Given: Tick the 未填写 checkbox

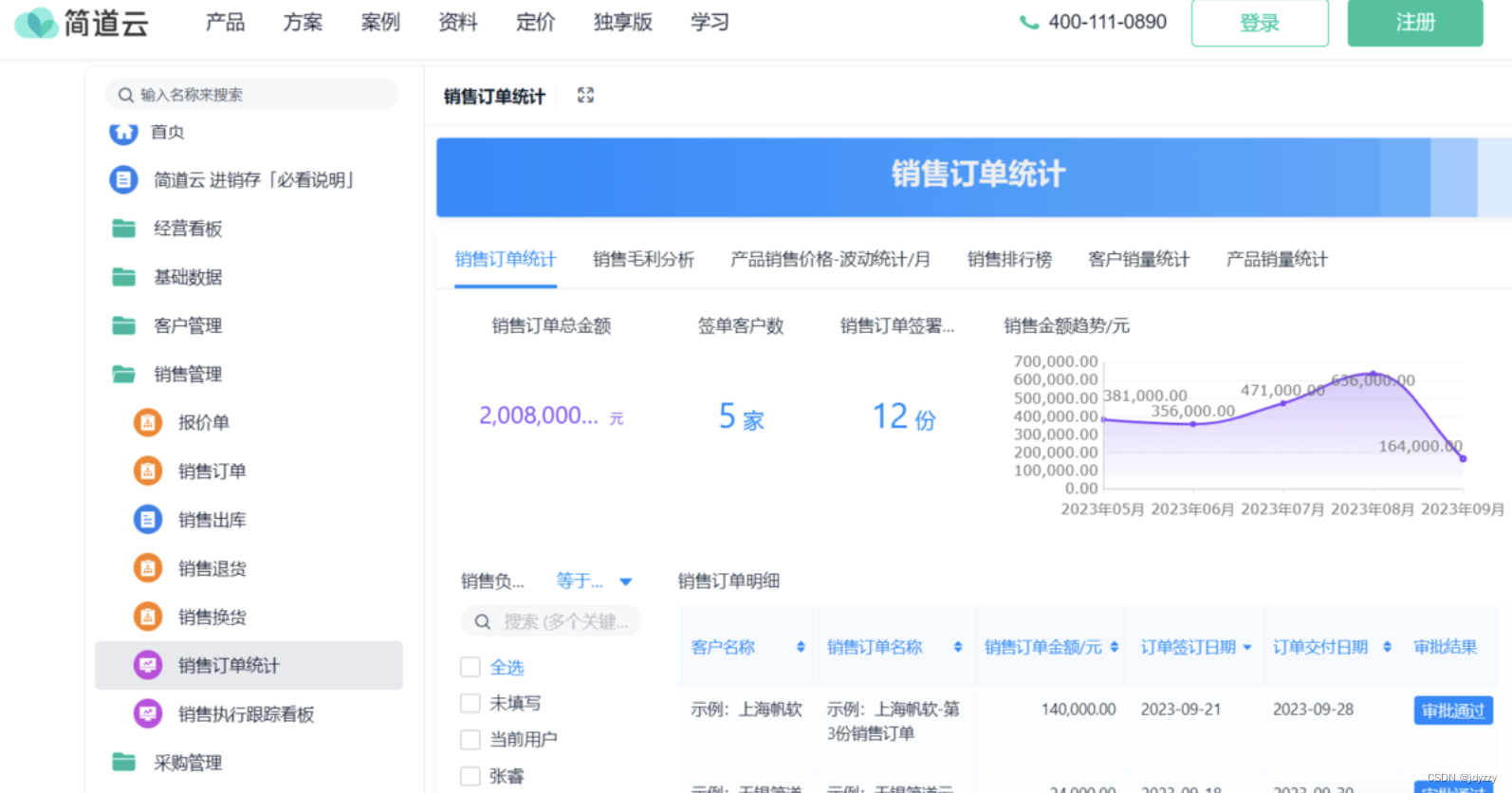Looking at the screenshot, I should [470, 703].
